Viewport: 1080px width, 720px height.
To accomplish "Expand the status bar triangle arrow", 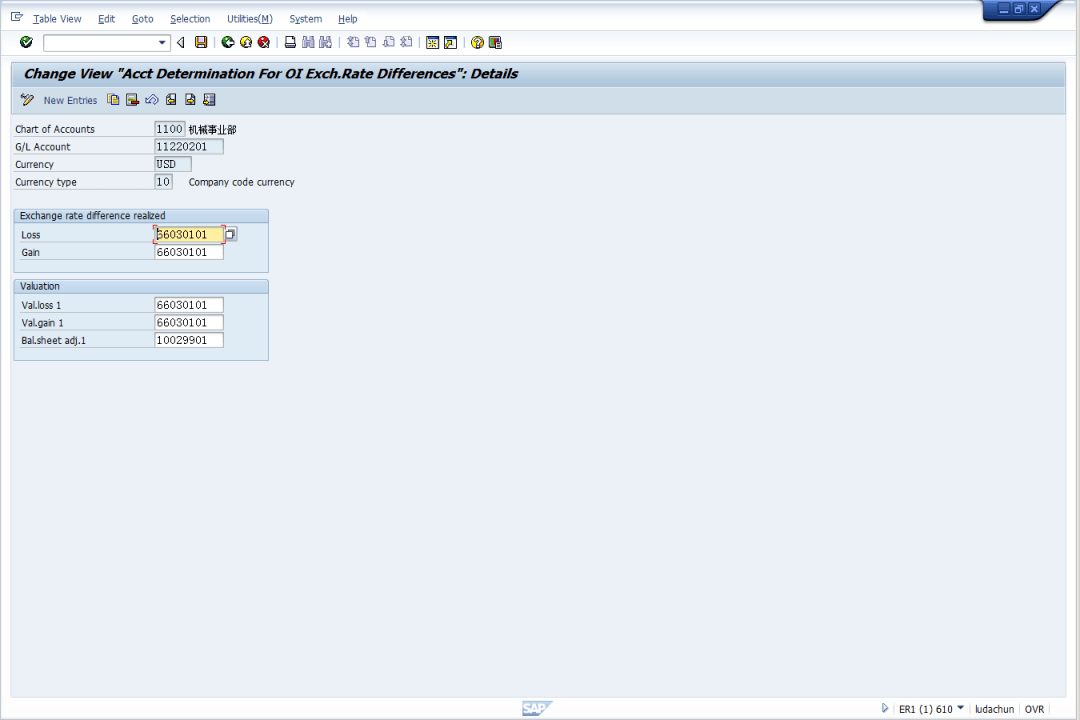I will click(885, 708).
